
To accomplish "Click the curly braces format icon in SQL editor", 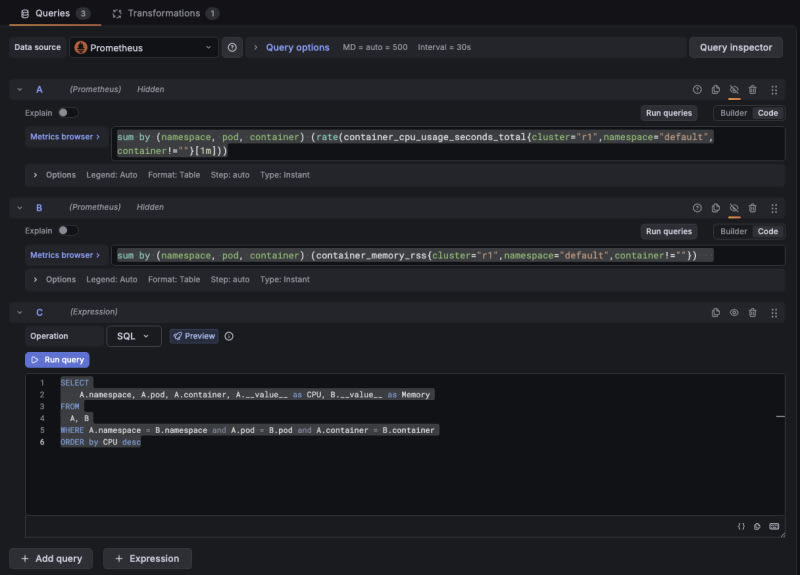I will tap(741, 526).
